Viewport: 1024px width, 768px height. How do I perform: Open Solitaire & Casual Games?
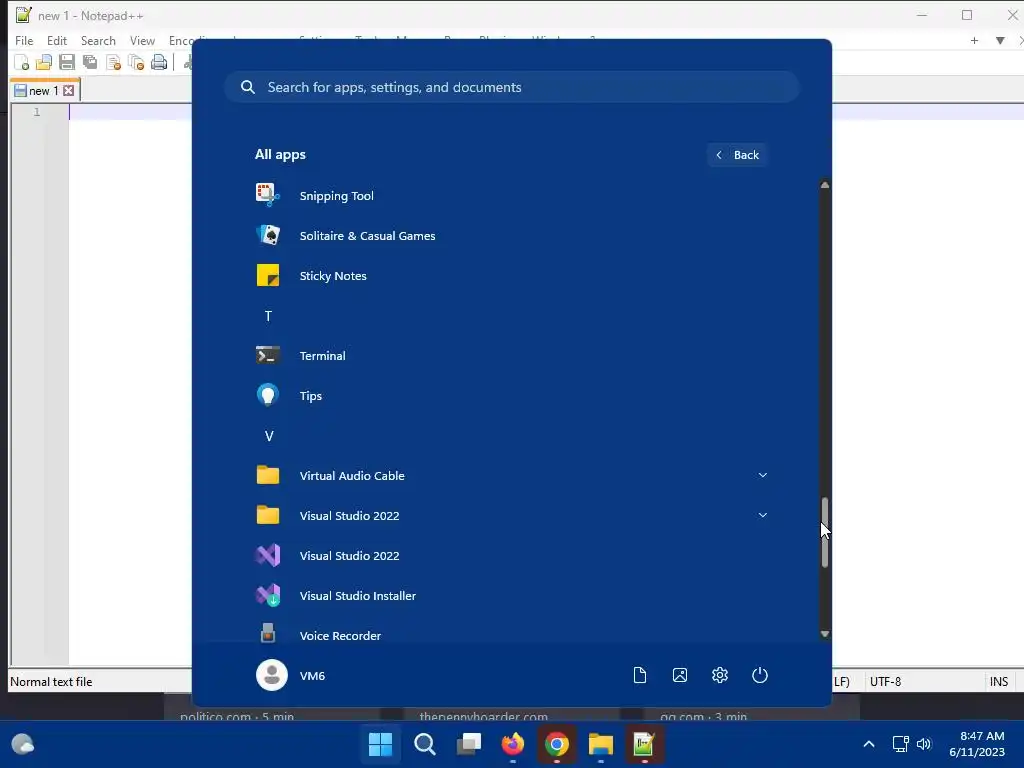click(x=512, y=236)
